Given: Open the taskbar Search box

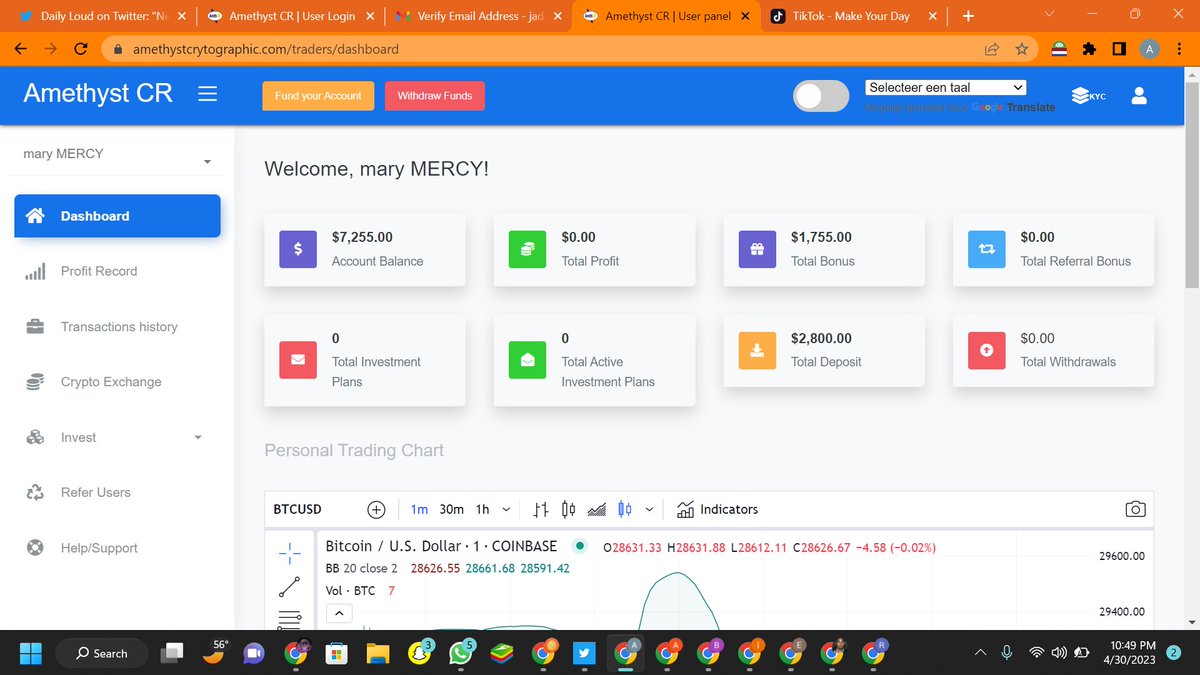Looking at the screenshot, I should [103, 653].
